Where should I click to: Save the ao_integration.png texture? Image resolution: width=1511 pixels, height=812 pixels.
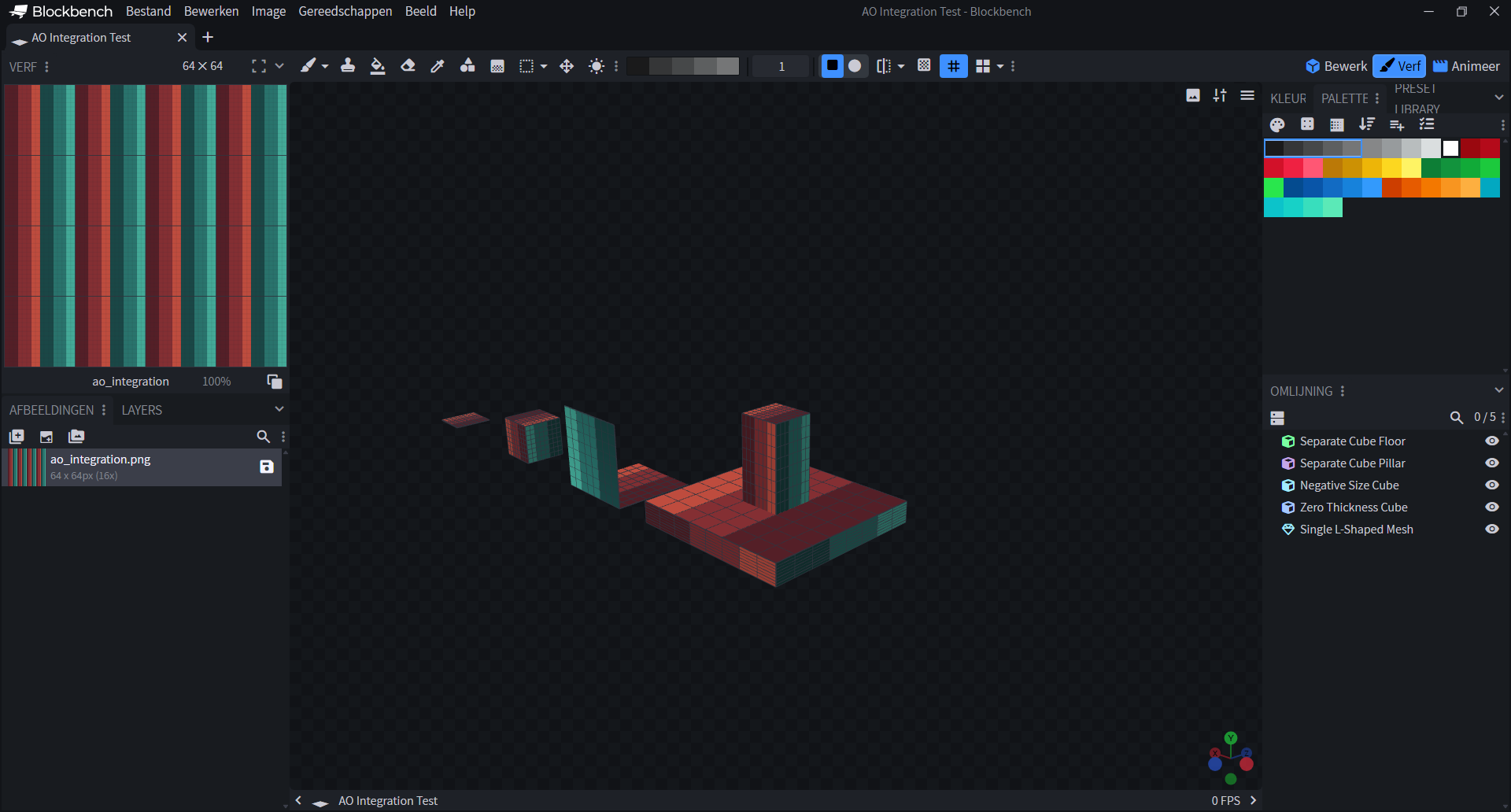point(267,467)
